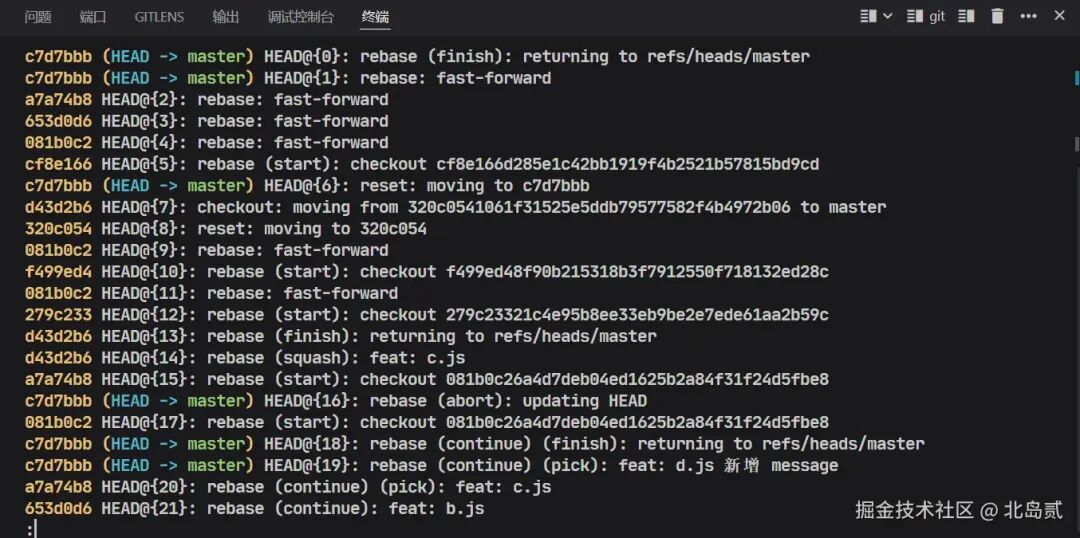
Task: Expand the launch profile dropdown chevron
Action: click(887, 16)
